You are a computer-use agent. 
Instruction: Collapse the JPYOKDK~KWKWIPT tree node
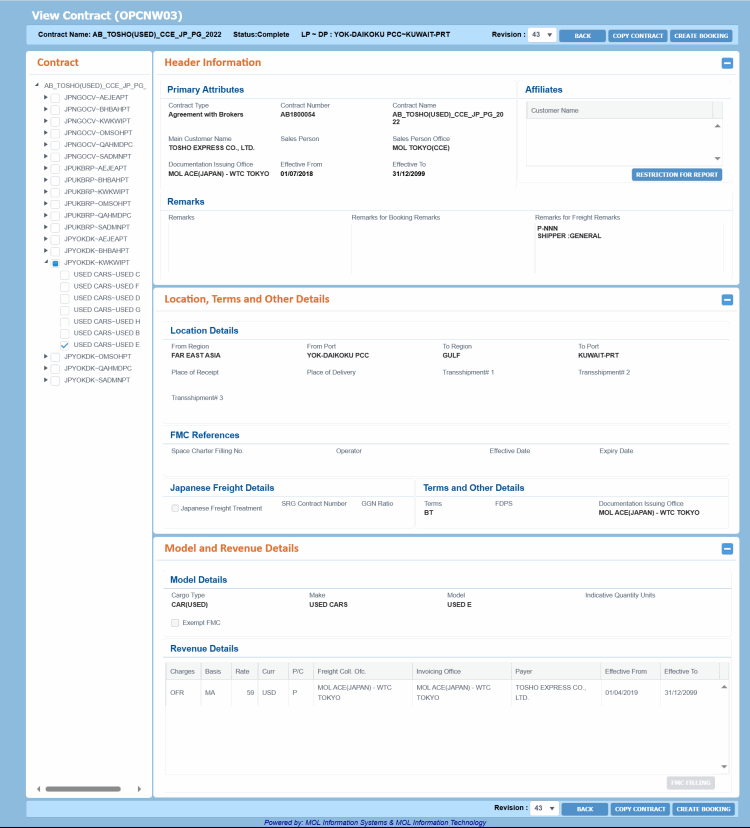tap(46, 263)
